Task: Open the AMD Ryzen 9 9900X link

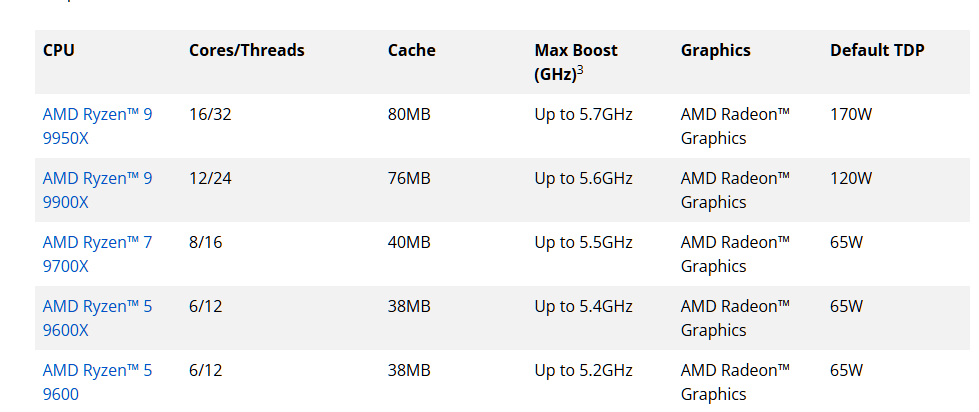Action: [97, 190]
